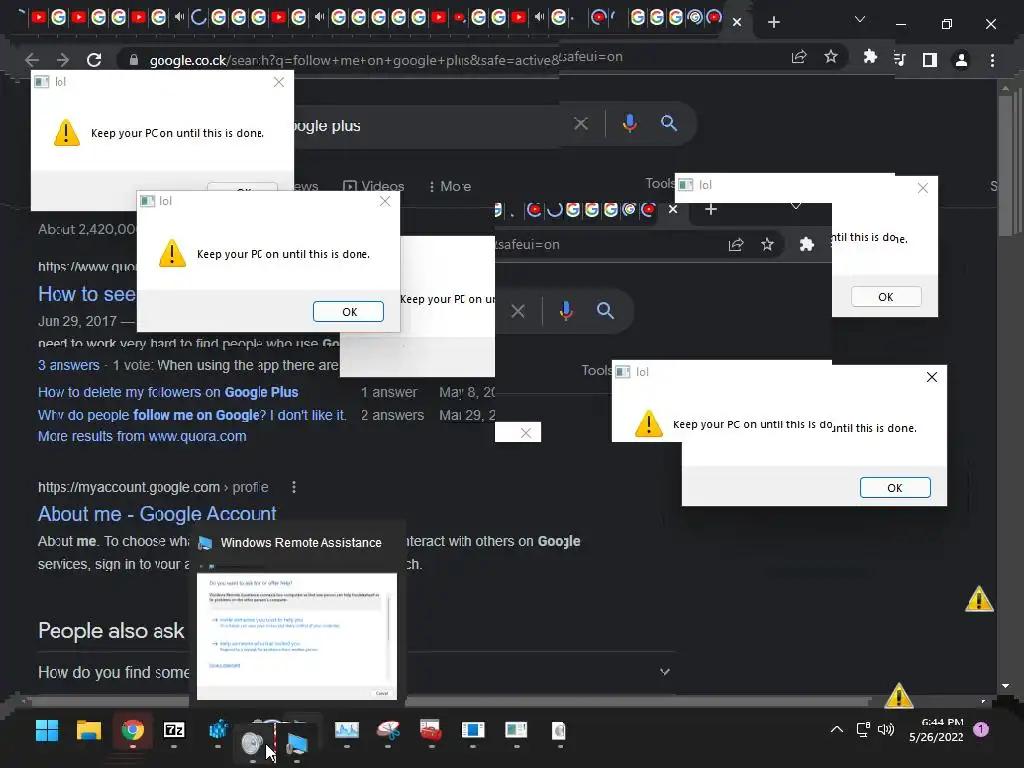The width and height of the screenshot is (1024, 768).
Task: Open 'About me - Google Account' result
Action: 157,514
